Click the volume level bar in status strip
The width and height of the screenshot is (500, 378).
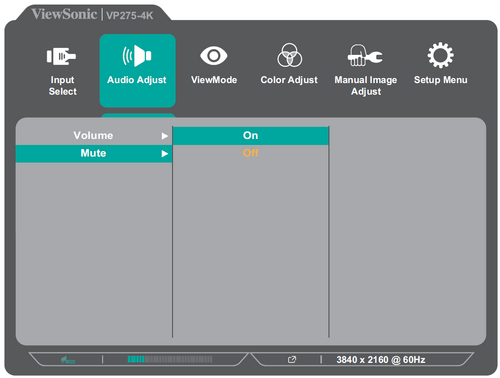coord(170,359)
